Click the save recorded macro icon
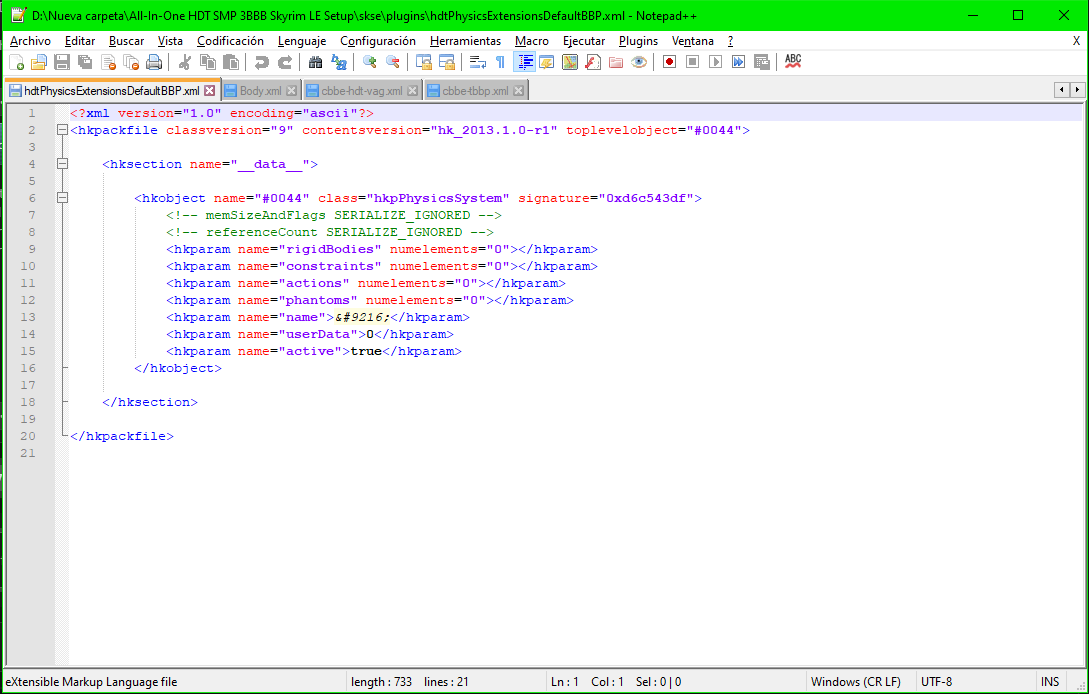 click(762, 63)
